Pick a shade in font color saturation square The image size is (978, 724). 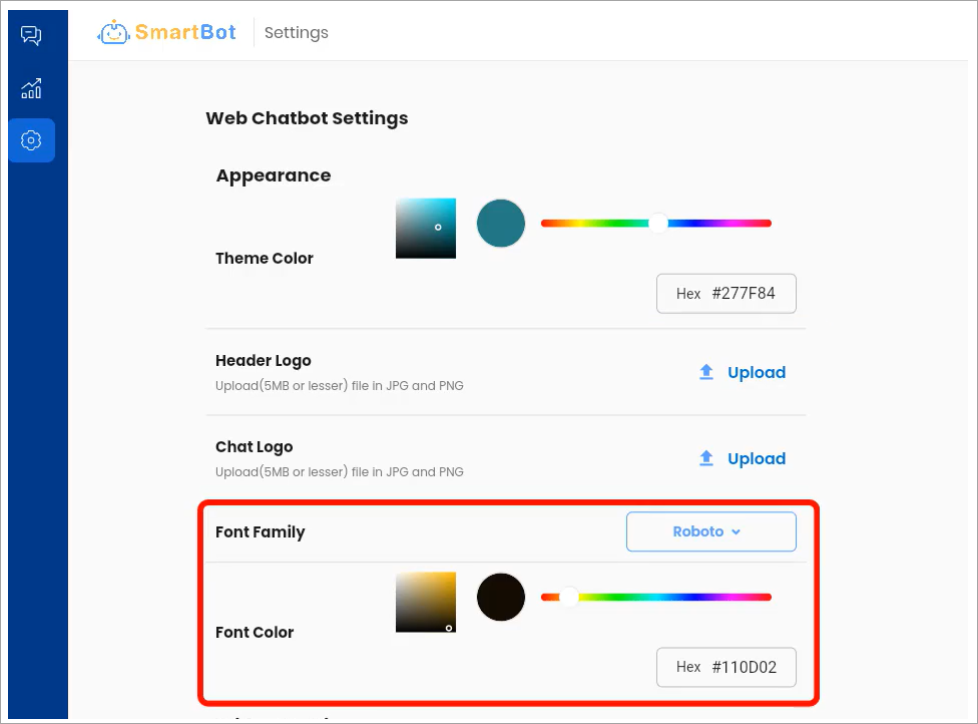pos(426,602)
